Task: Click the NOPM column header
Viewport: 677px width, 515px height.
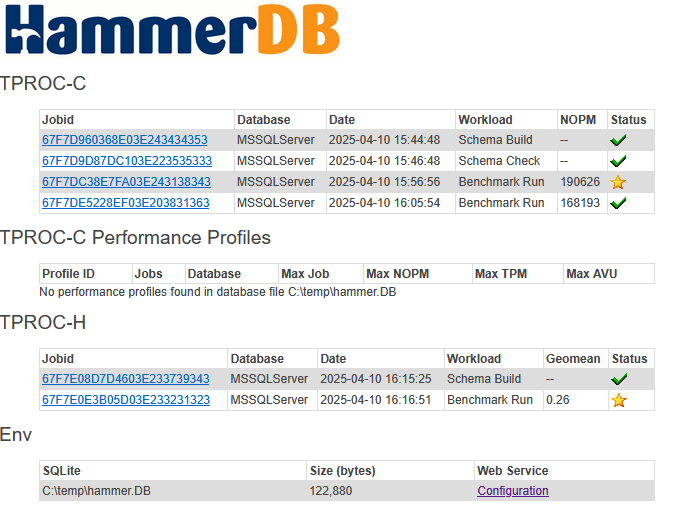Action: coord(578,120)
